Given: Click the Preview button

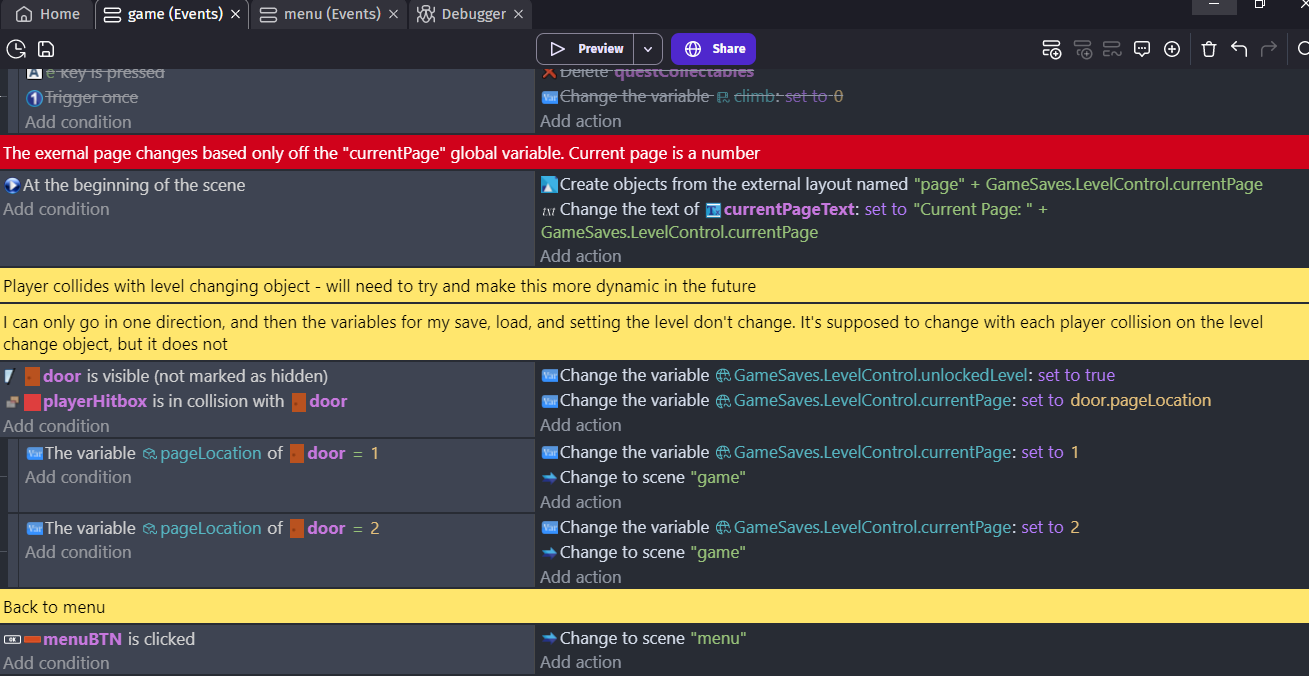Looking at the screenshot, I should pyautogui.click(x=586, y=49).
